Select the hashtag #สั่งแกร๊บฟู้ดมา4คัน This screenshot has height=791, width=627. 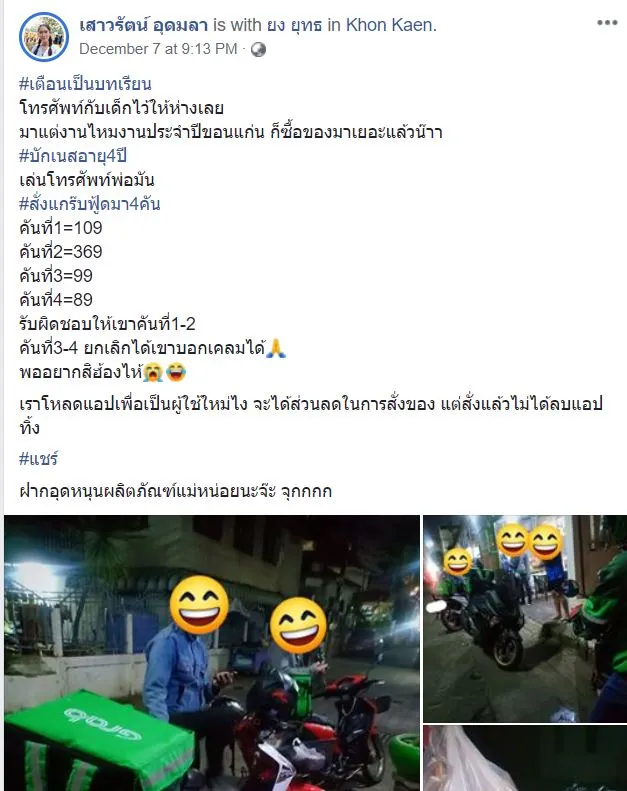(x=90, y=204)
